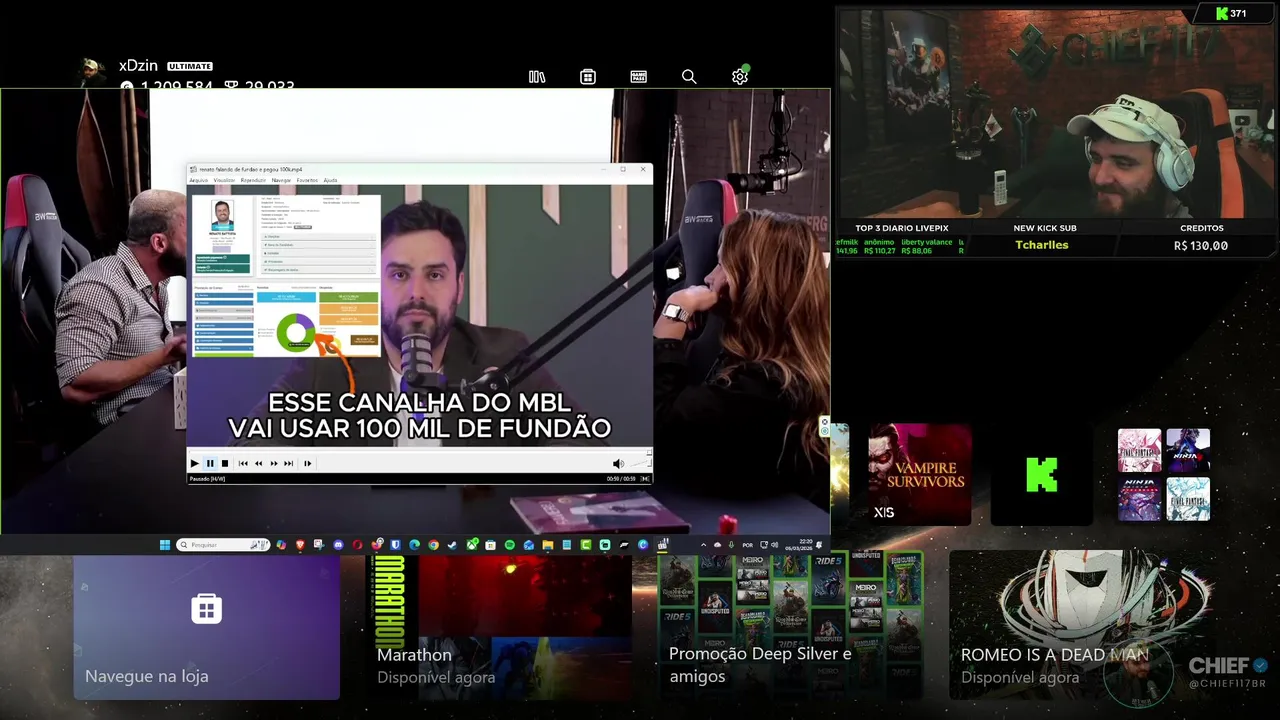Viewport: 1280px width, 720px height.
Task: Open the Xbox Store icon in header
Action: click(x=588, y=77)
